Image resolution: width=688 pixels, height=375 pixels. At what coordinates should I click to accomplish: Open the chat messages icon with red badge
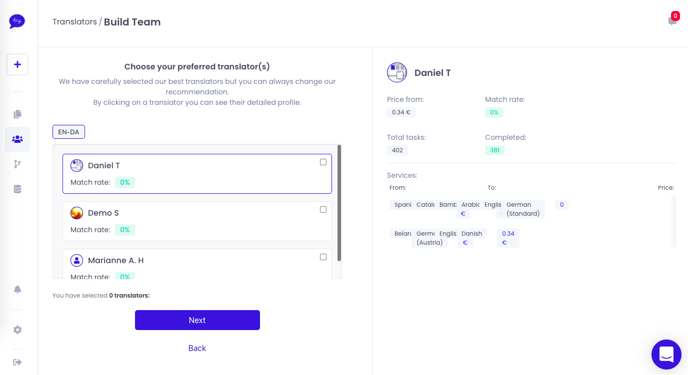click(x=673, y=20)
